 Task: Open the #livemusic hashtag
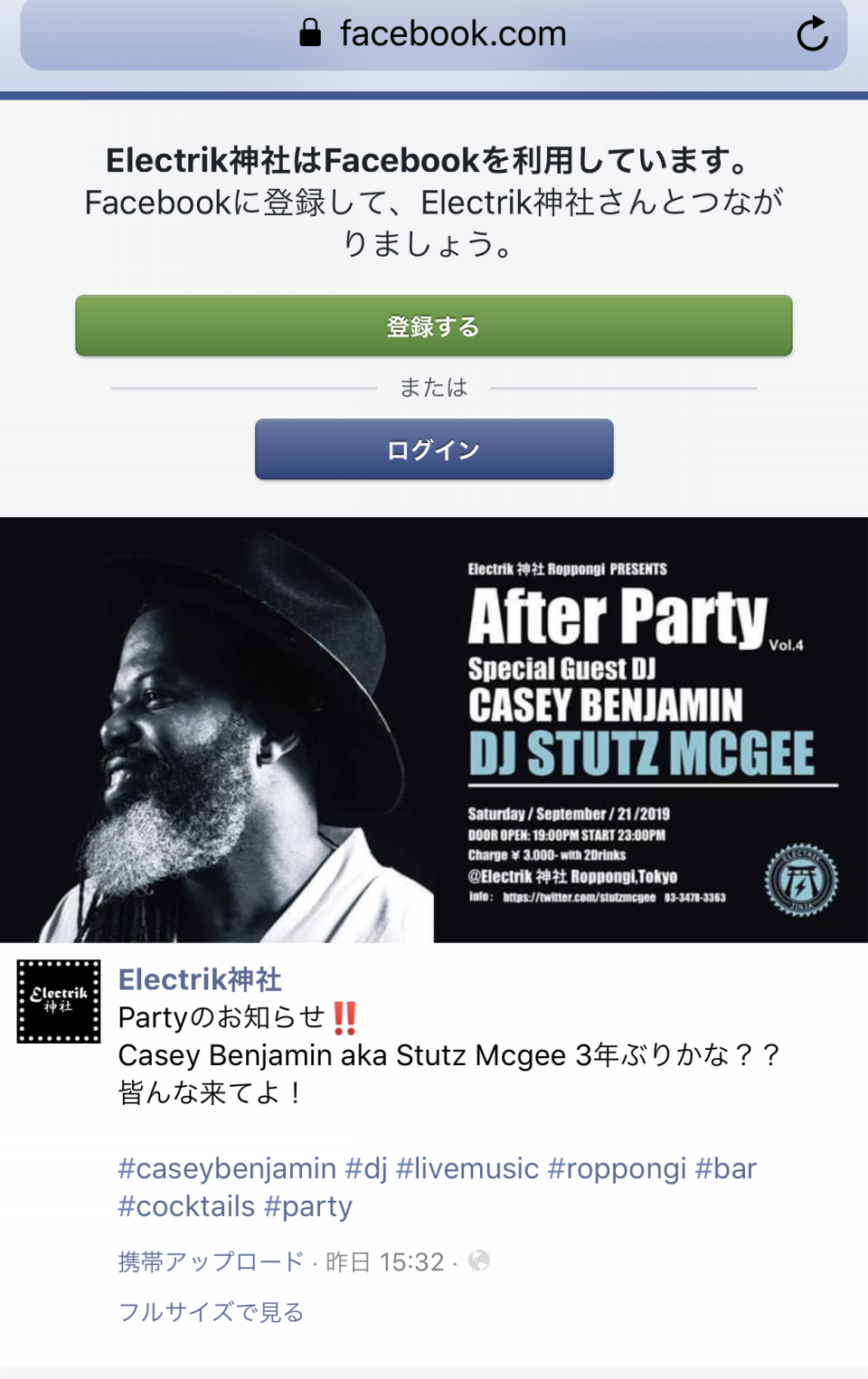click(x=467, y=1168)
